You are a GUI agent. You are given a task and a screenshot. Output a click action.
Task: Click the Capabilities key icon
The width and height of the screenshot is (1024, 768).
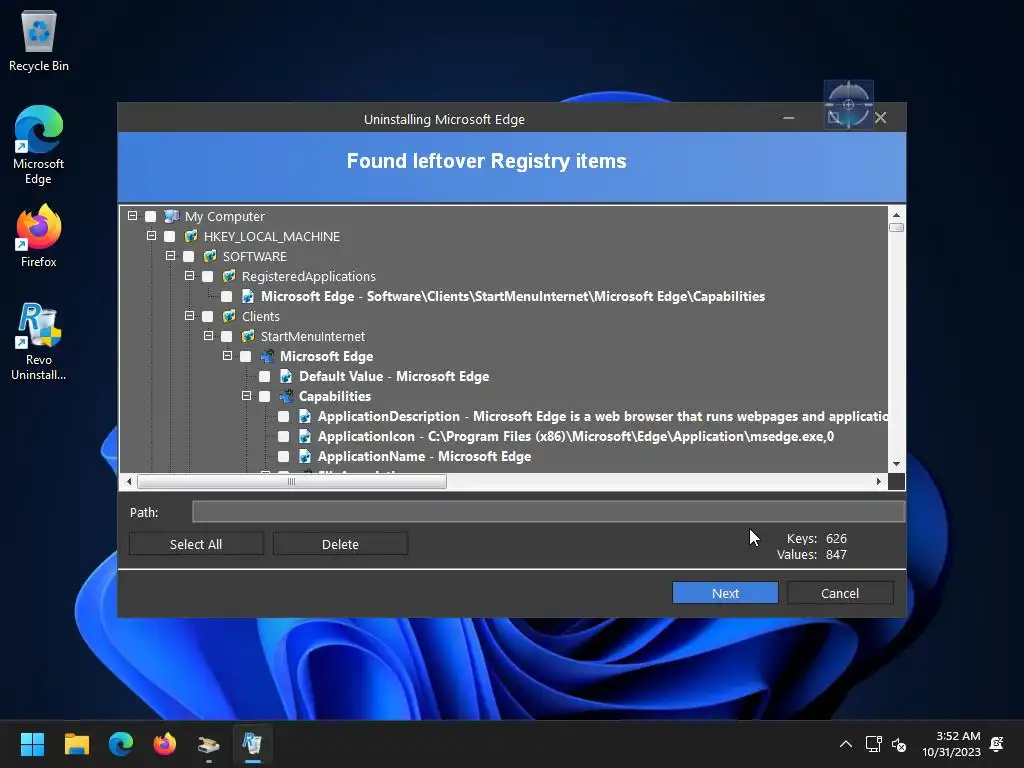pos(286,396)
